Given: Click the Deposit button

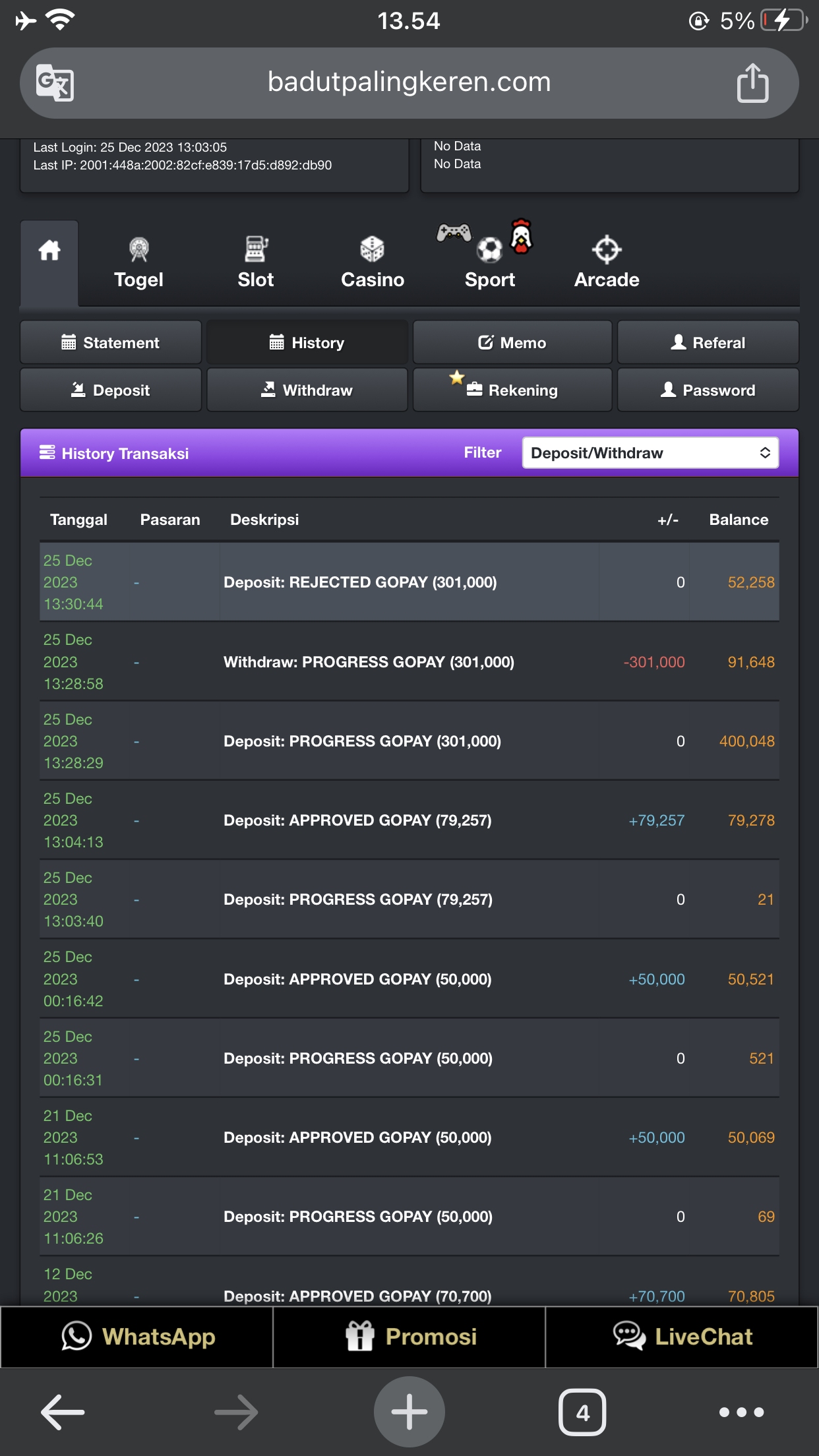Looking at the screenshot, I should (111, 390).
